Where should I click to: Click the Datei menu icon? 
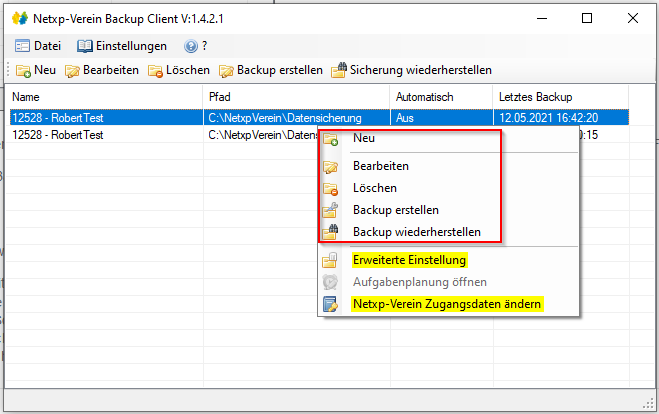pos(22,46)
